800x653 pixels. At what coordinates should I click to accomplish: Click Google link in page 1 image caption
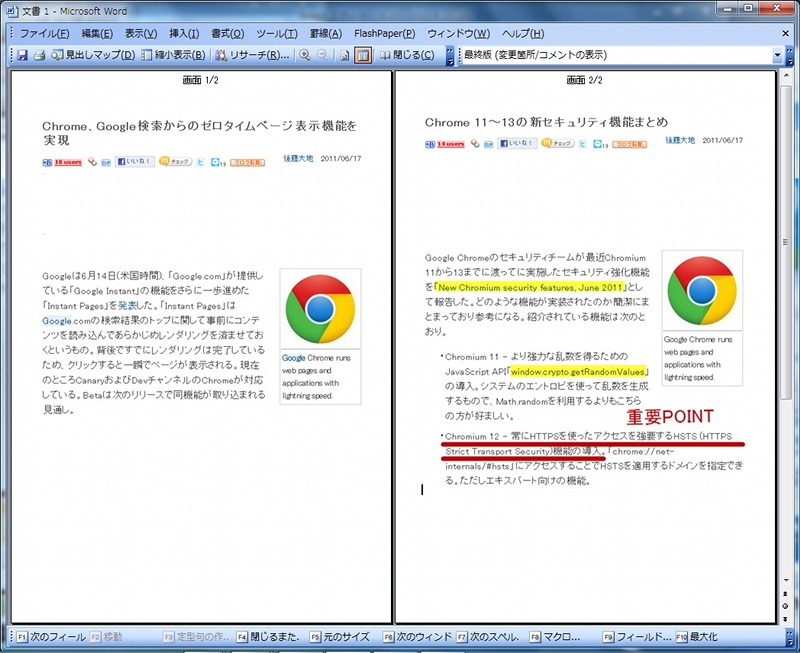293,358
